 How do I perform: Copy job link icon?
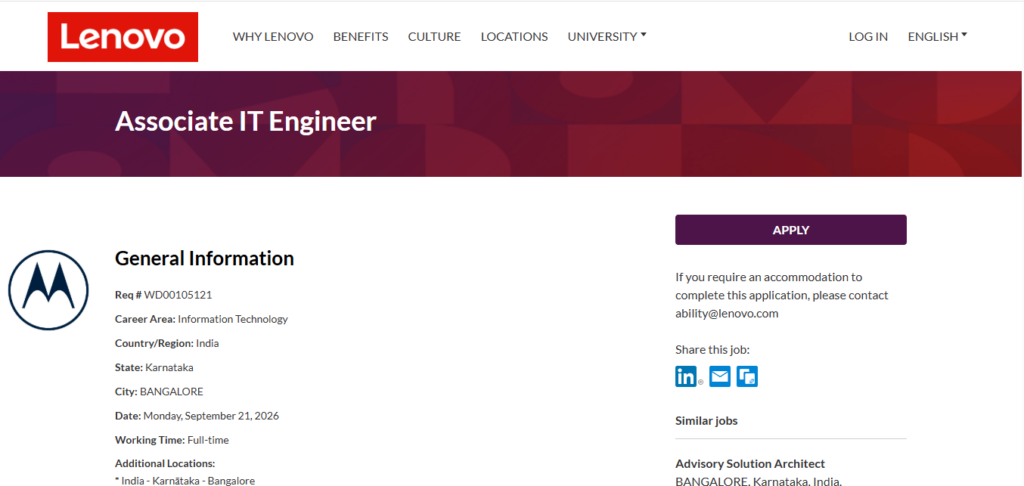[747, 376]
